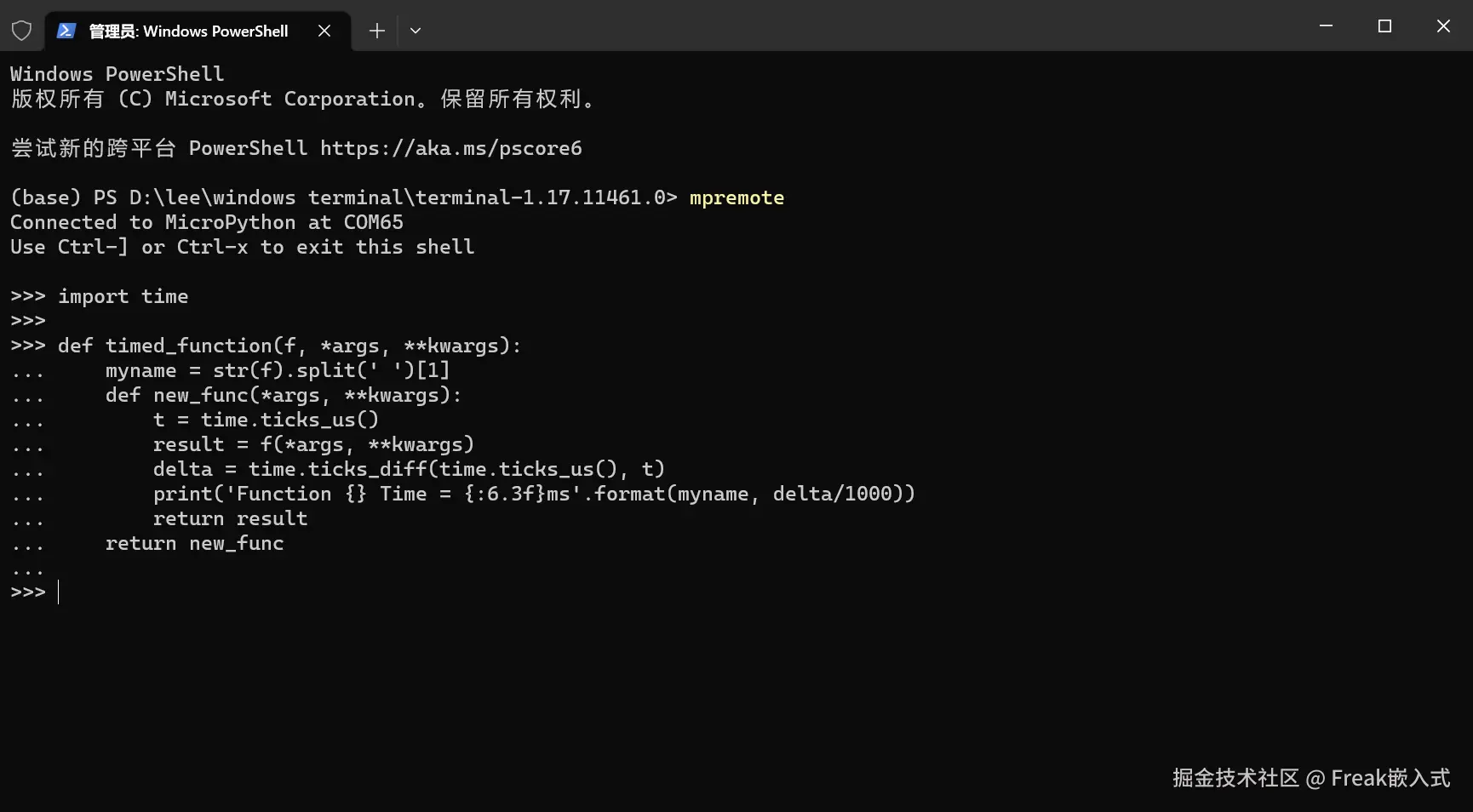Close the Windows PowerShell tab
1473x812 pixels.
tap(324, 31)
